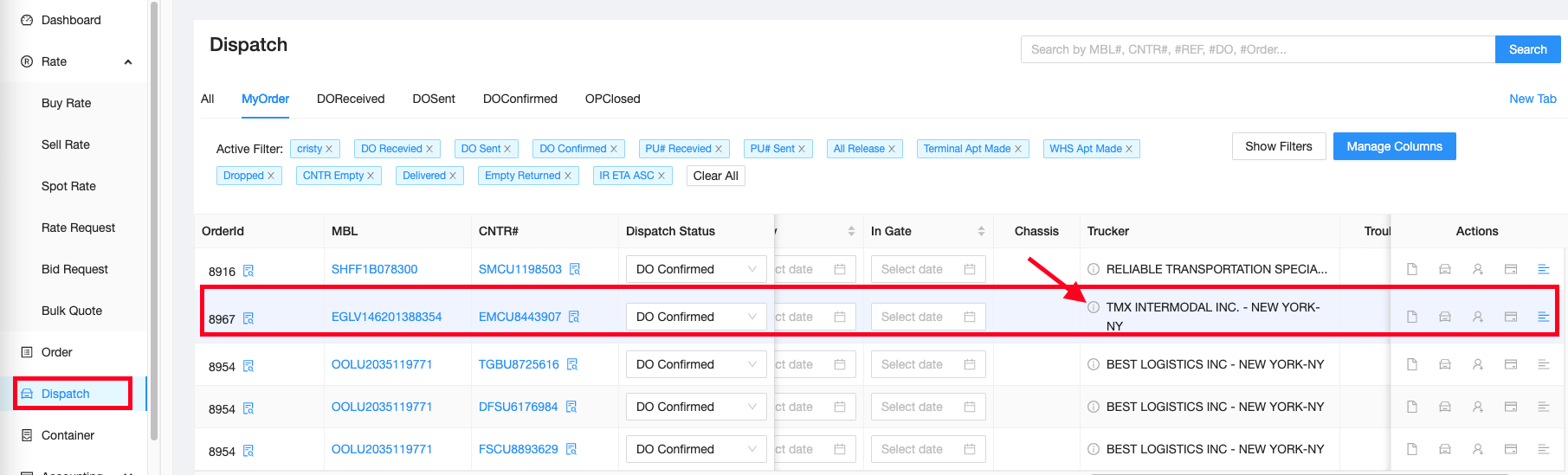Click the blue lines icon in order 8916 actions
The height and width of the screenshot is (475, 1568).
(1543, 269)
